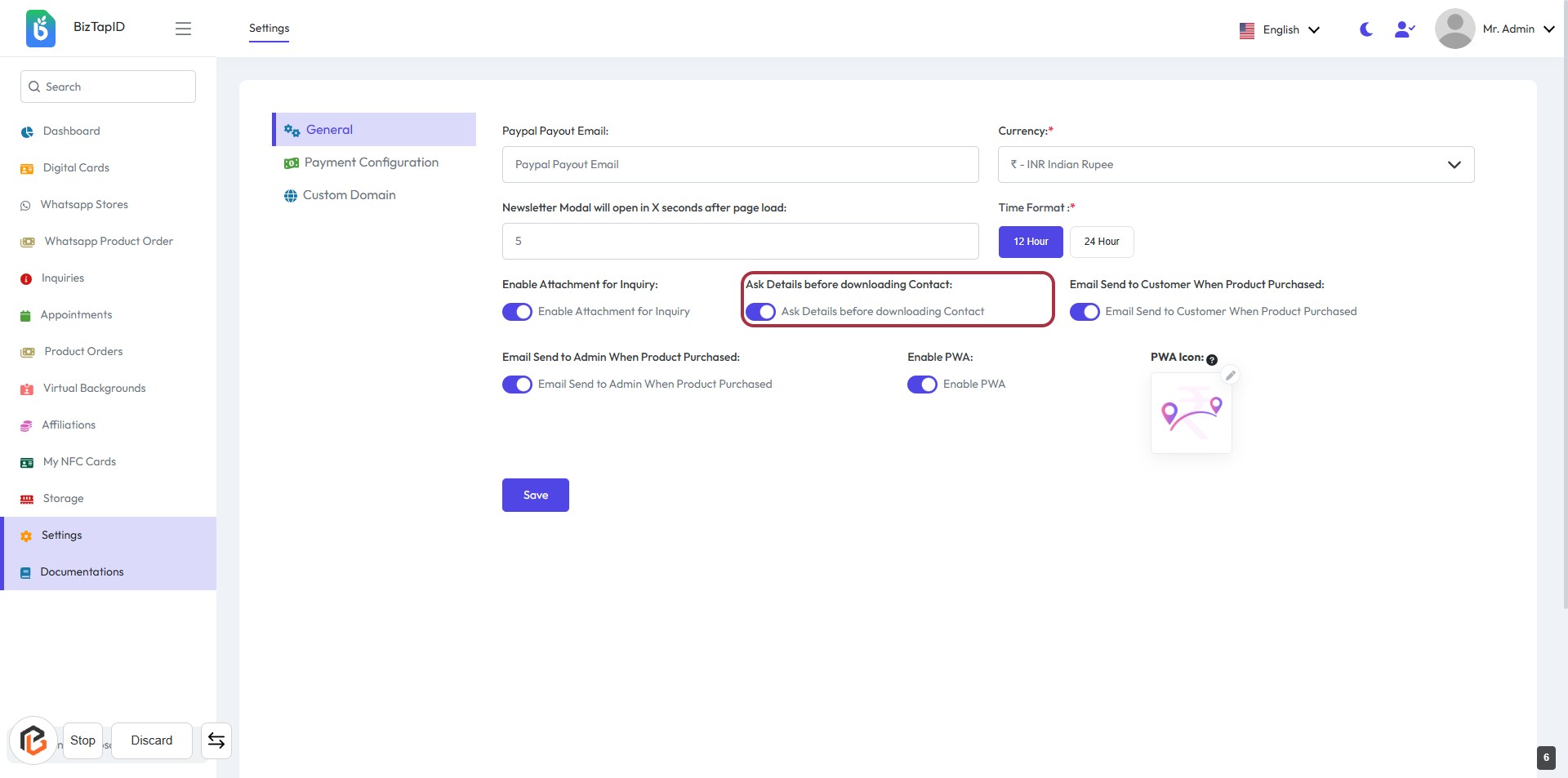Image resolution: width=1568 pixels, height=778 pixels.
Task: Open My NFC Cards from sidebar
Action: click(x=79, y=462)
